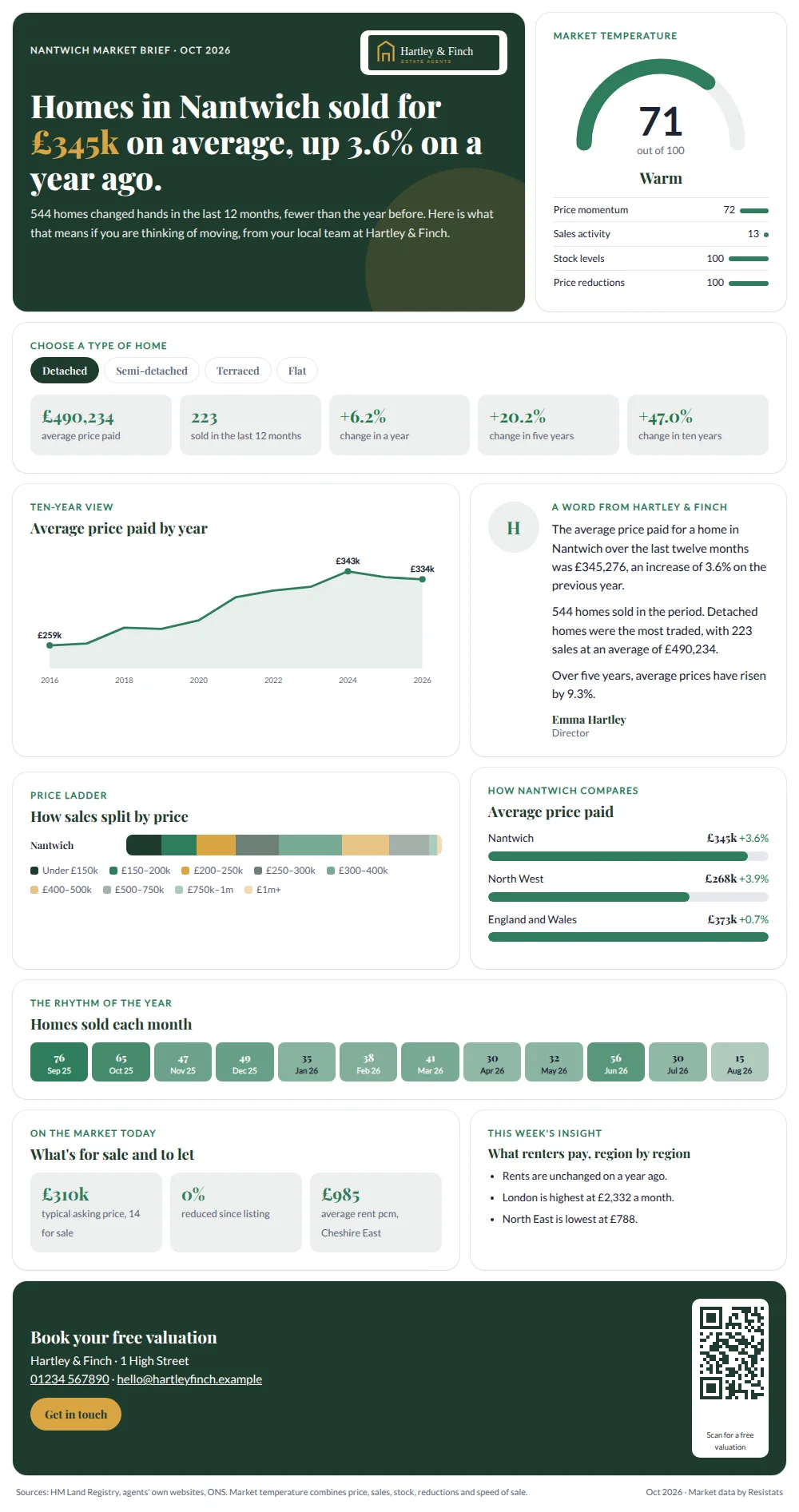The height and width of the screenshot is (1512, 799).
Task: Click the £1m+ legend entry
Action: click(263, 890)
